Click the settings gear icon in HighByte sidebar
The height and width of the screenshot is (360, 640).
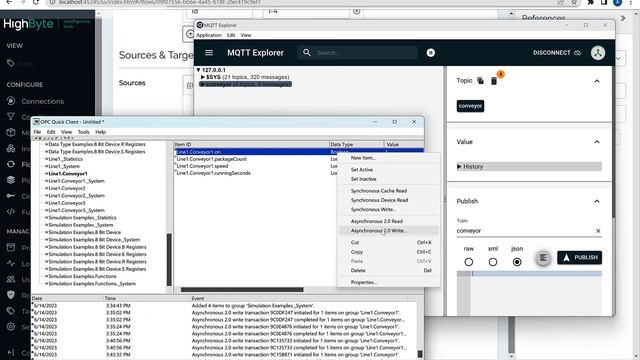[11, 327]
